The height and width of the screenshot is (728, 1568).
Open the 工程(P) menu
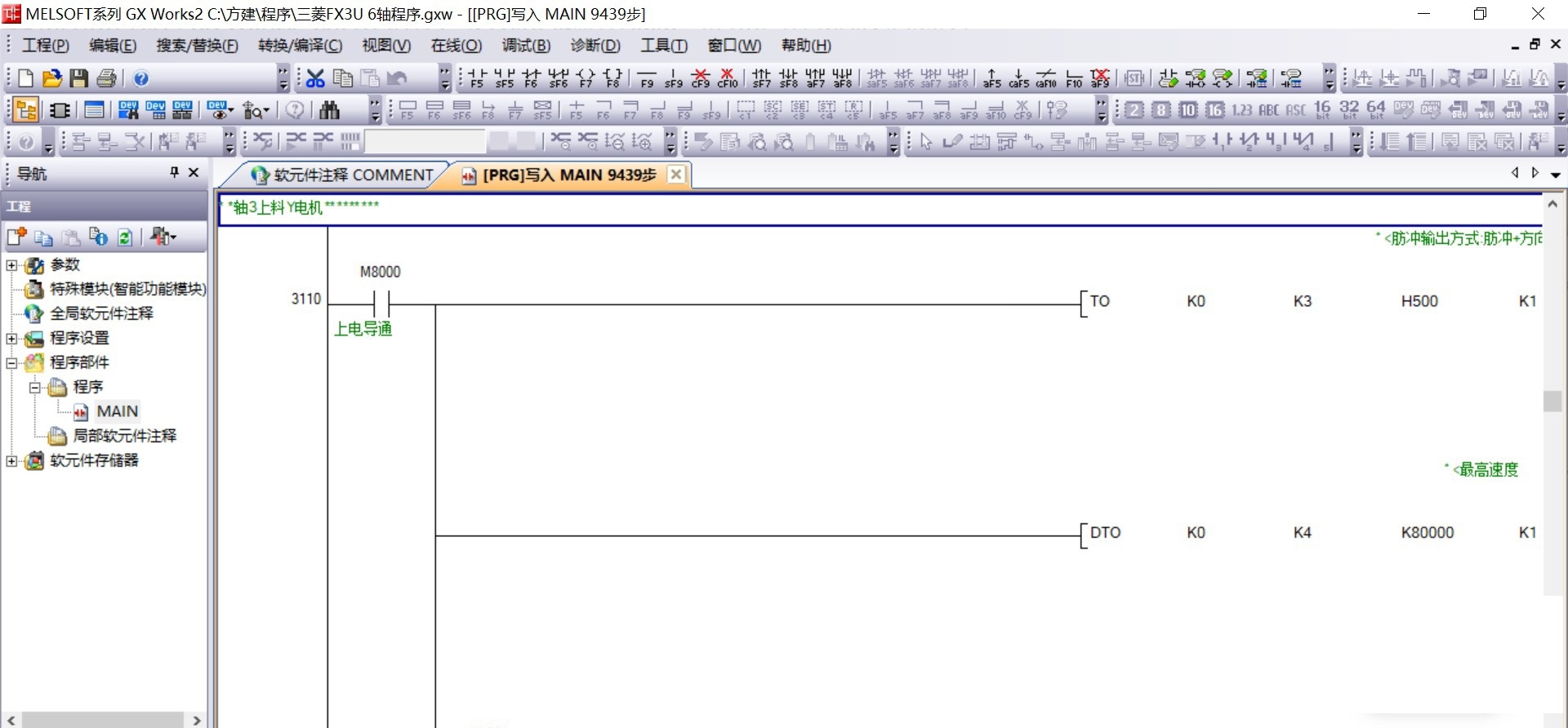point(46,46)
